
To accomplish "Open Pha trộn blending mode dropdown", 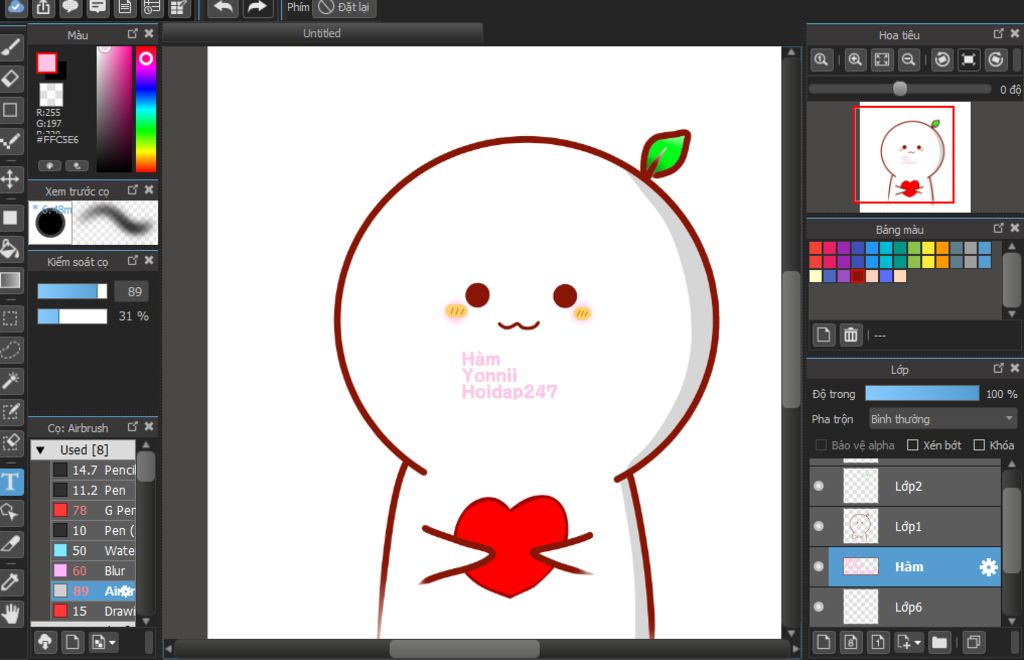I will 942,419.
